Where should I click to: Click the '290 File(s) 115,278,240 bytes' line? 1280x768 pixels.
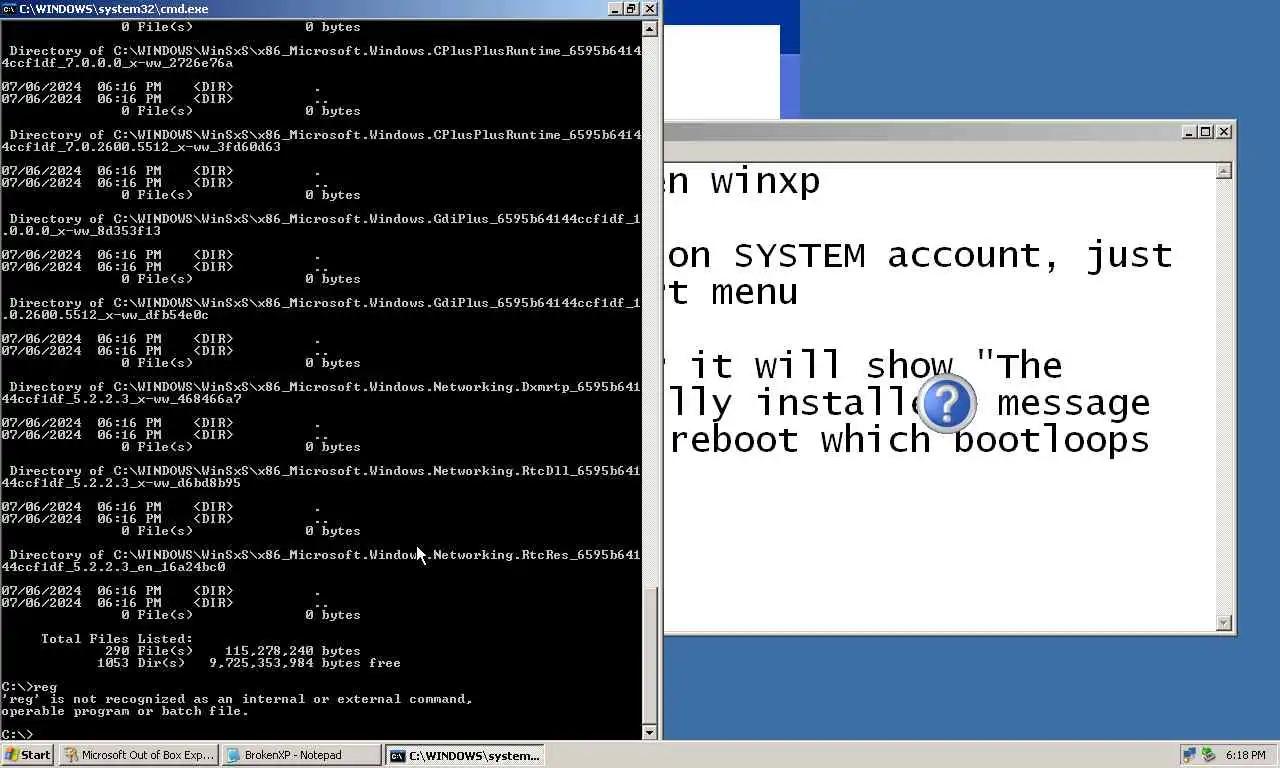pyautogui.click(x=232, y=651)
